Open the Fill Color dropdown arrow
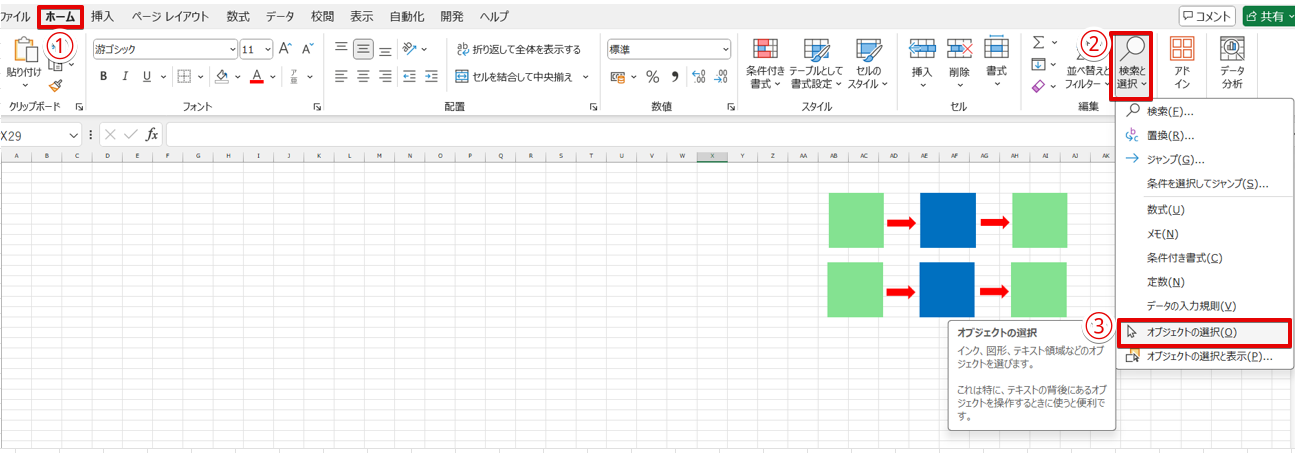Screen dimensions: 1297x453 (x=238, y=76)
